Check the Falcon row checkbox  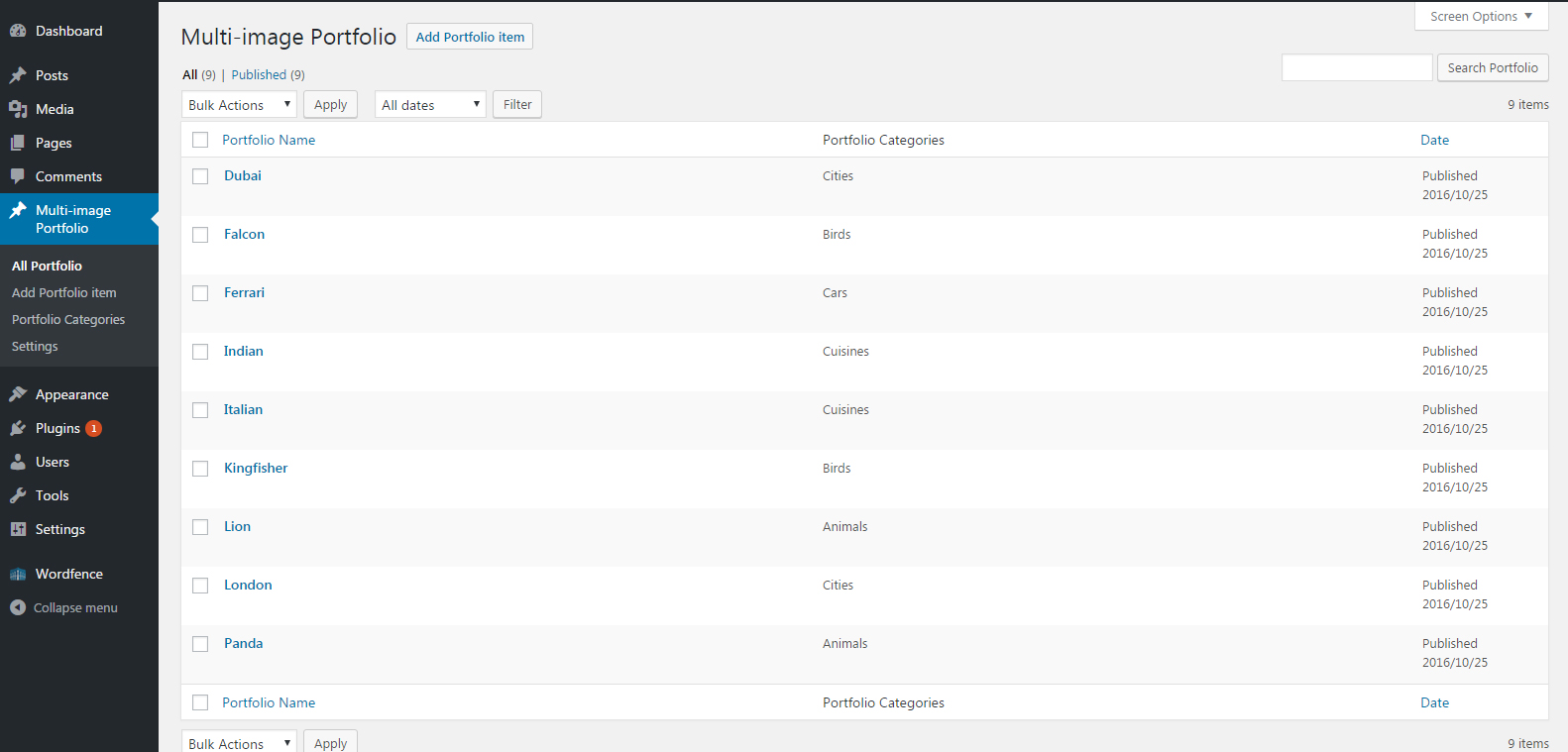coord(200,235)
